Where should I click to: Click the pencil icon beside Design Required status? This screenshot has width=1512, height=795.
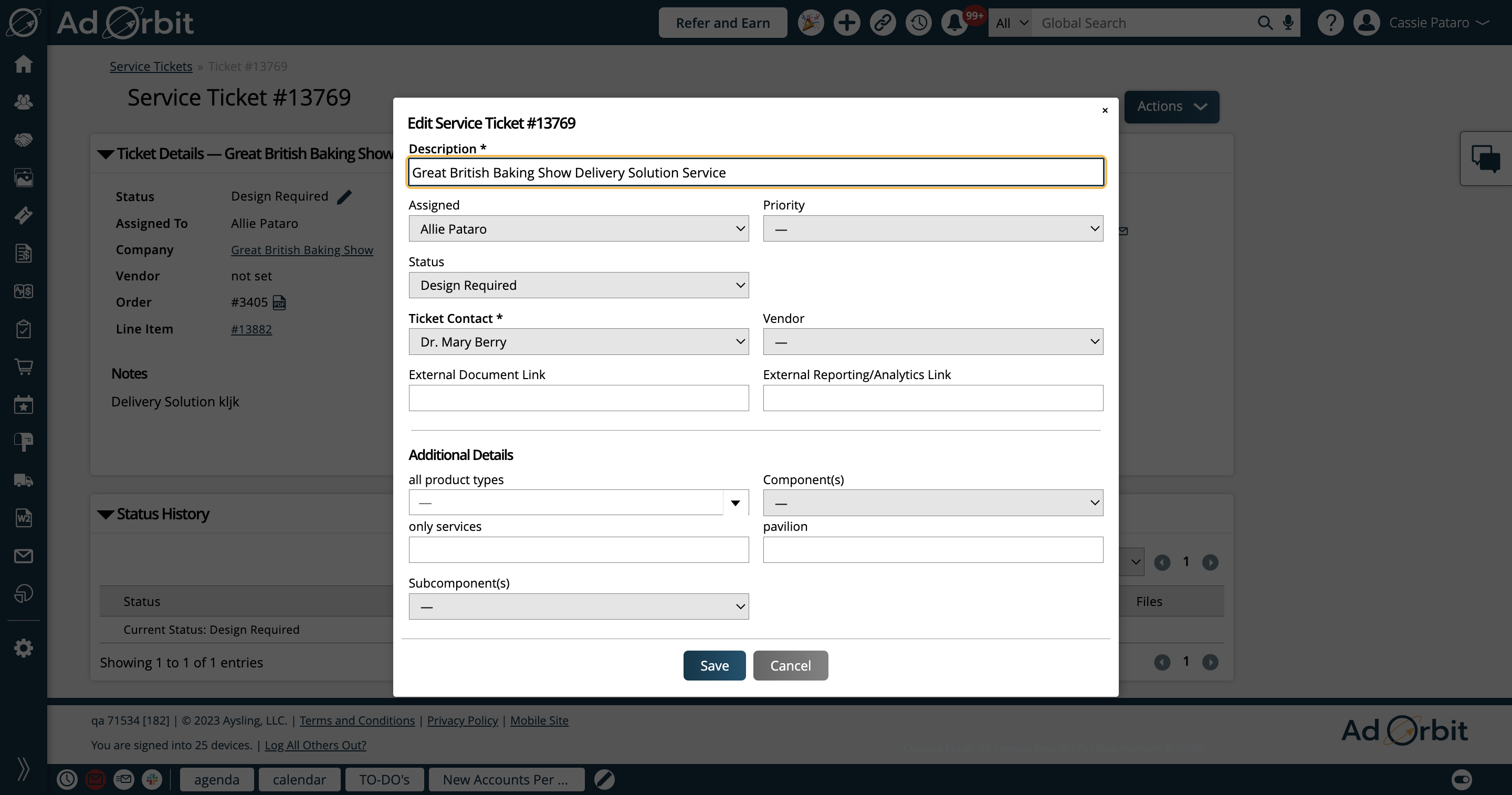[344, 197]
